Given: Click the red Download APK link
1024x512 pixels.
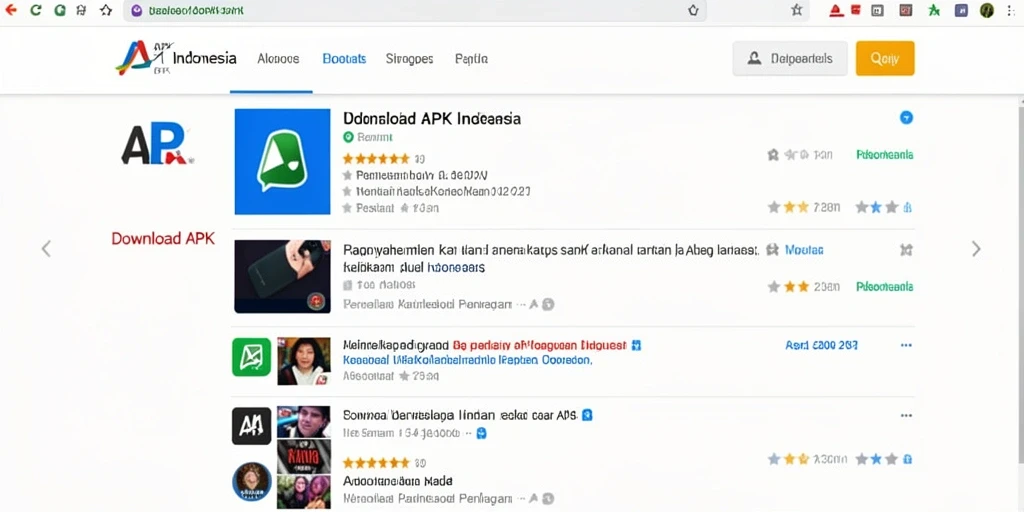Looking at the screenshot, I should tap(163, 238).
